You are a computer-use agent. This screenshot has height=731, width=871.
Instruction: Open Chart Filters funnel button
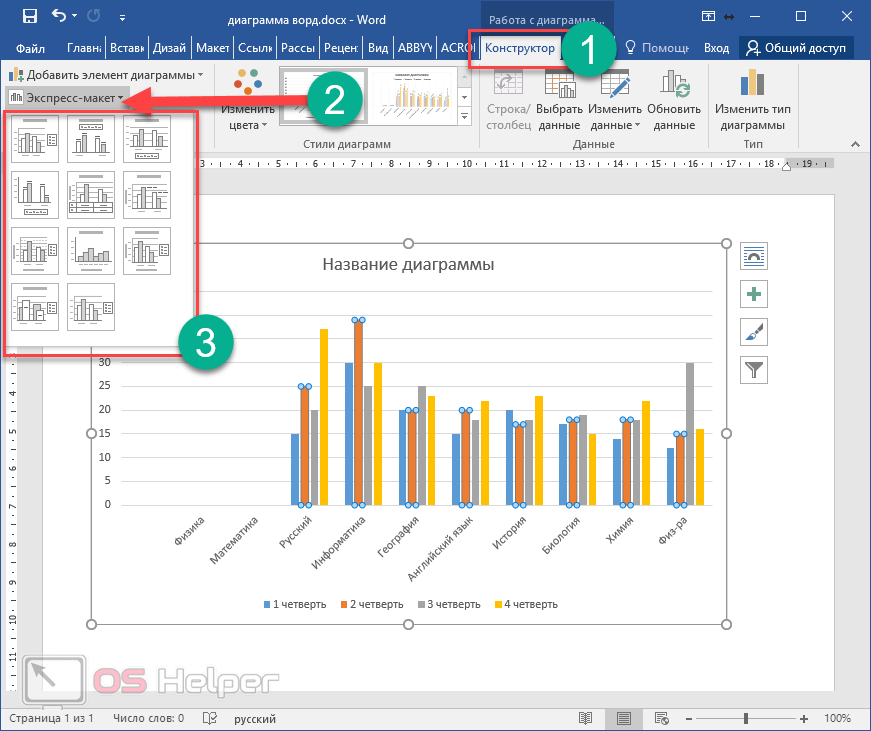coord(753,370)
